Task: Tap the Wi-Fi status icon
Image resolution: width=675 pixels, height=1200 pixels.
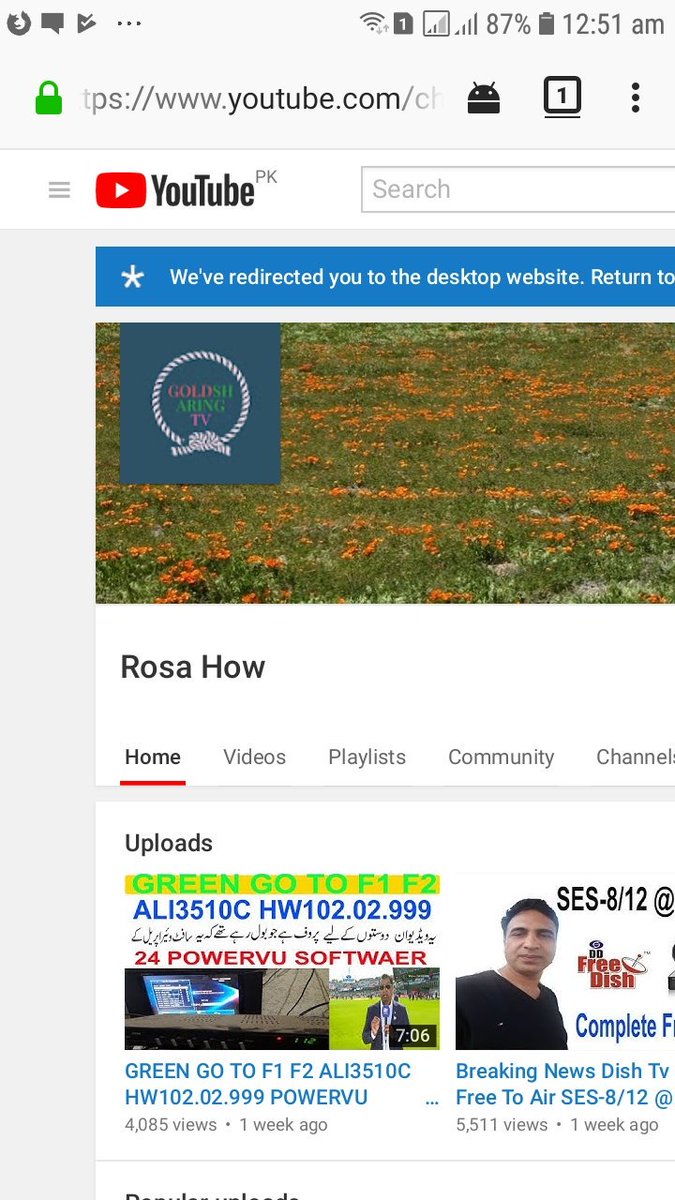Action: (374, 23)
